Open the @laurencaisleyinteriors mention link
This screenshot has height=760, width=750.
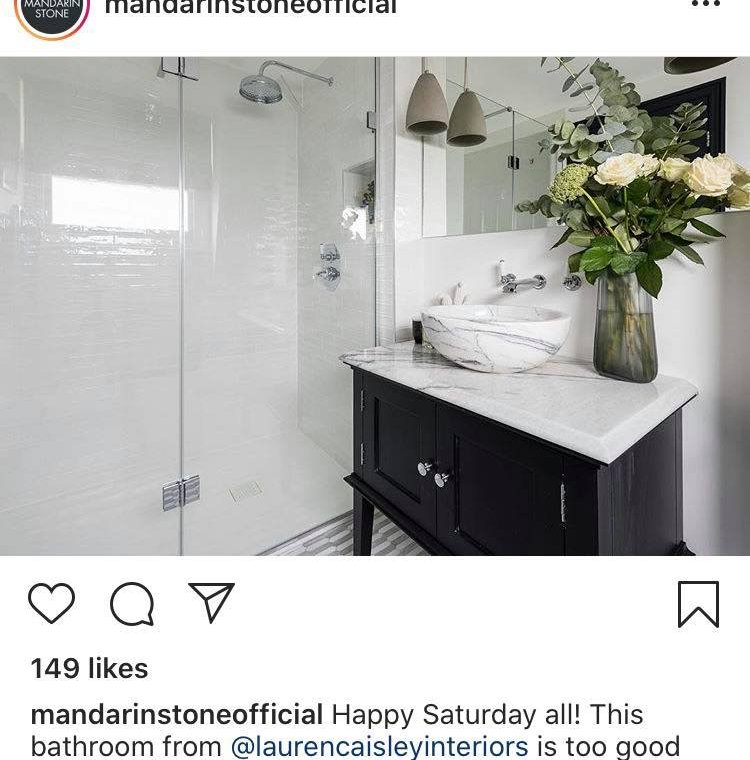tap(379, 747)
